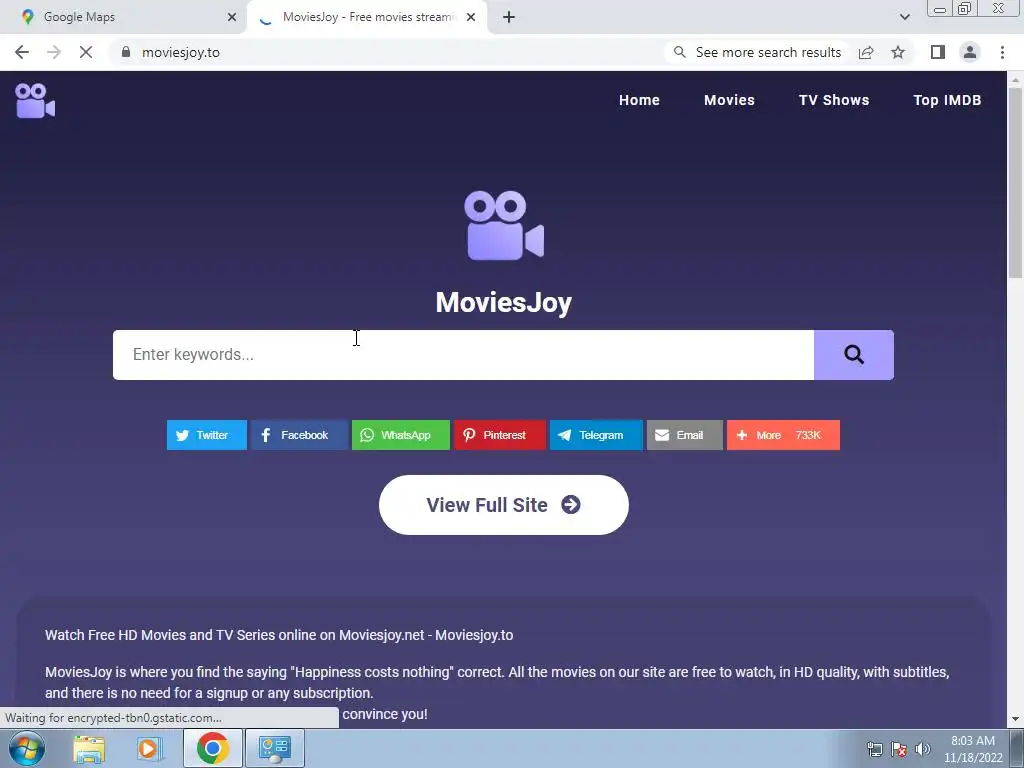Expand the tab search dropdown arrow
This screenshot has height=768, width=1024.
coord(904,17)
